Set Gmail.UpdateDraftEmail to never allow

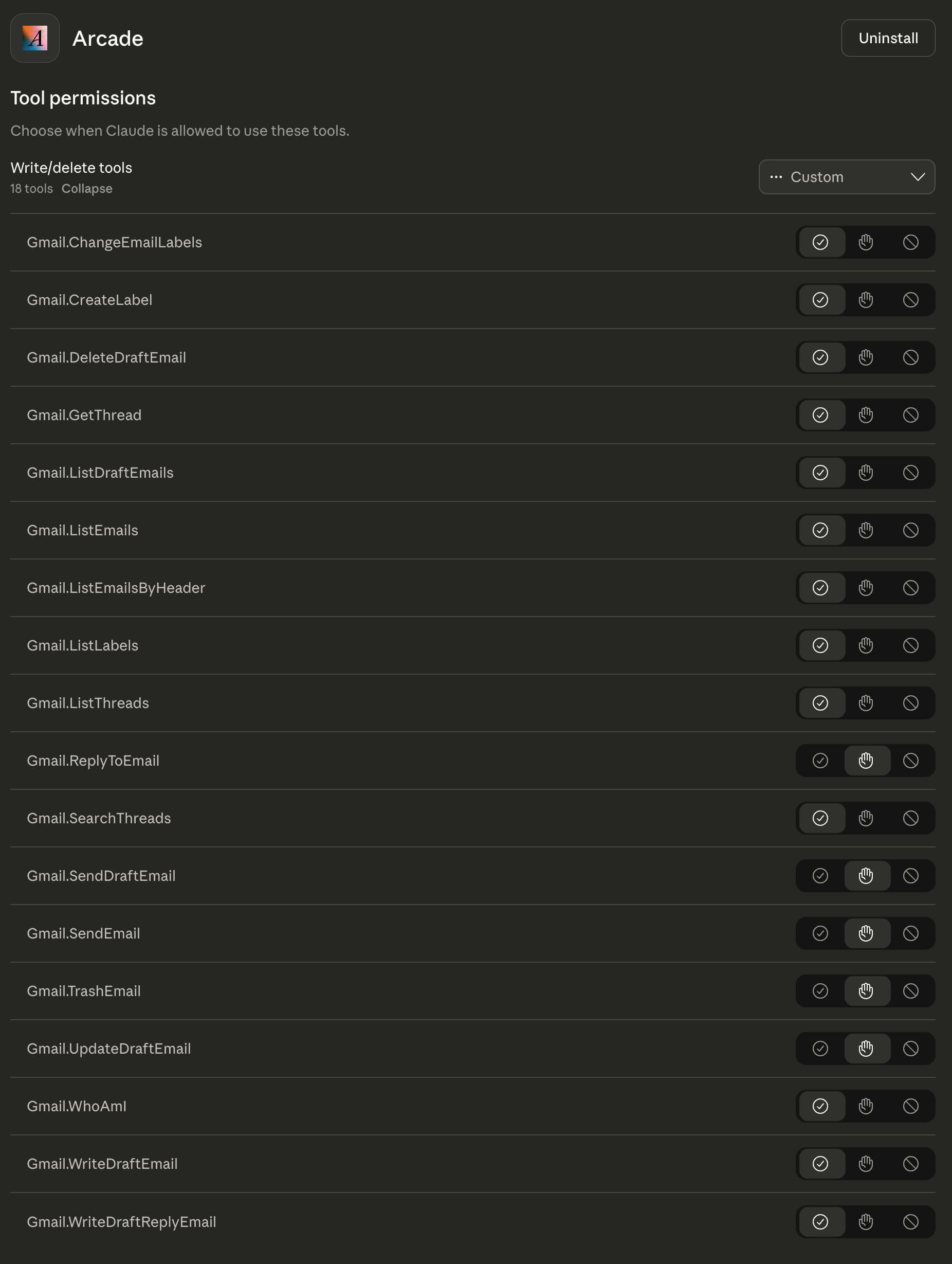coord(910,1048)
